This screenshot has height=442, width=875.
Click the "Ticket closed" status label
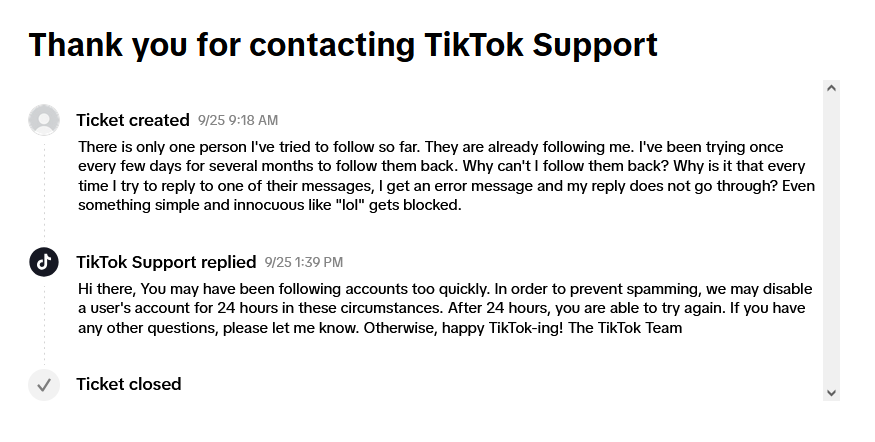tap(129, 384)
